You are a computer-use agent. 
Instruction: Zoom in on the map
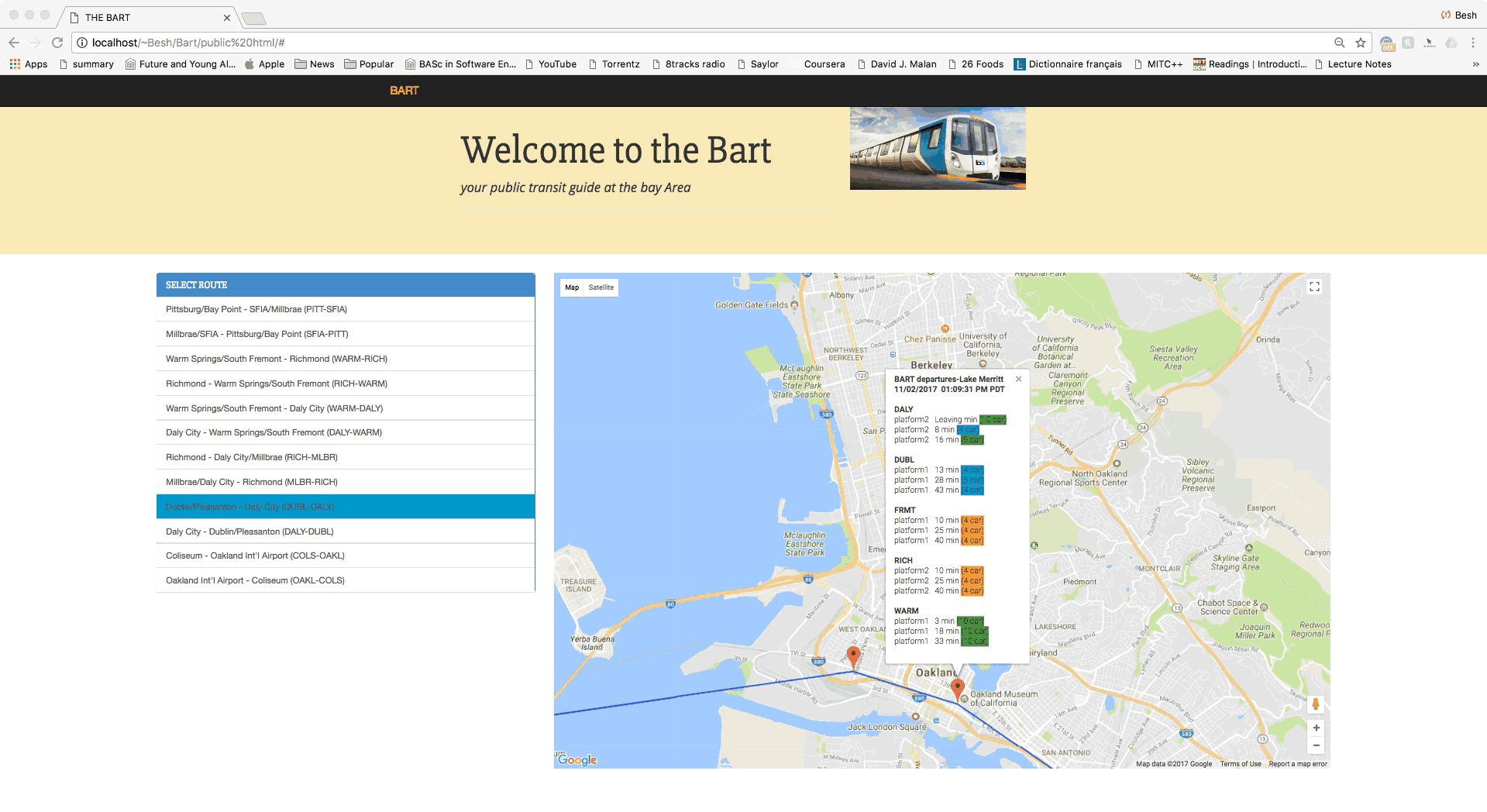1316,728
